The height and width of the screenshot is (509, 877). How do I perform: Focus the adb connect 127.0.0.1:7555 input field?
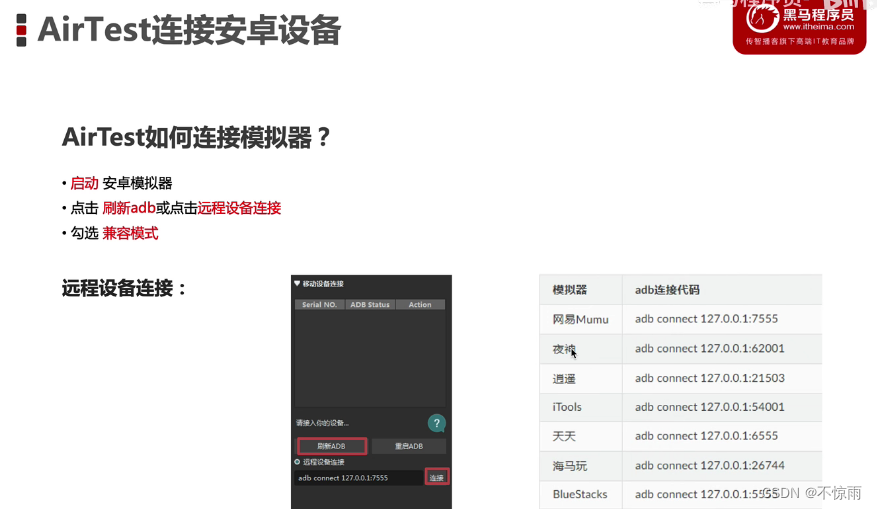coord(359,478)
